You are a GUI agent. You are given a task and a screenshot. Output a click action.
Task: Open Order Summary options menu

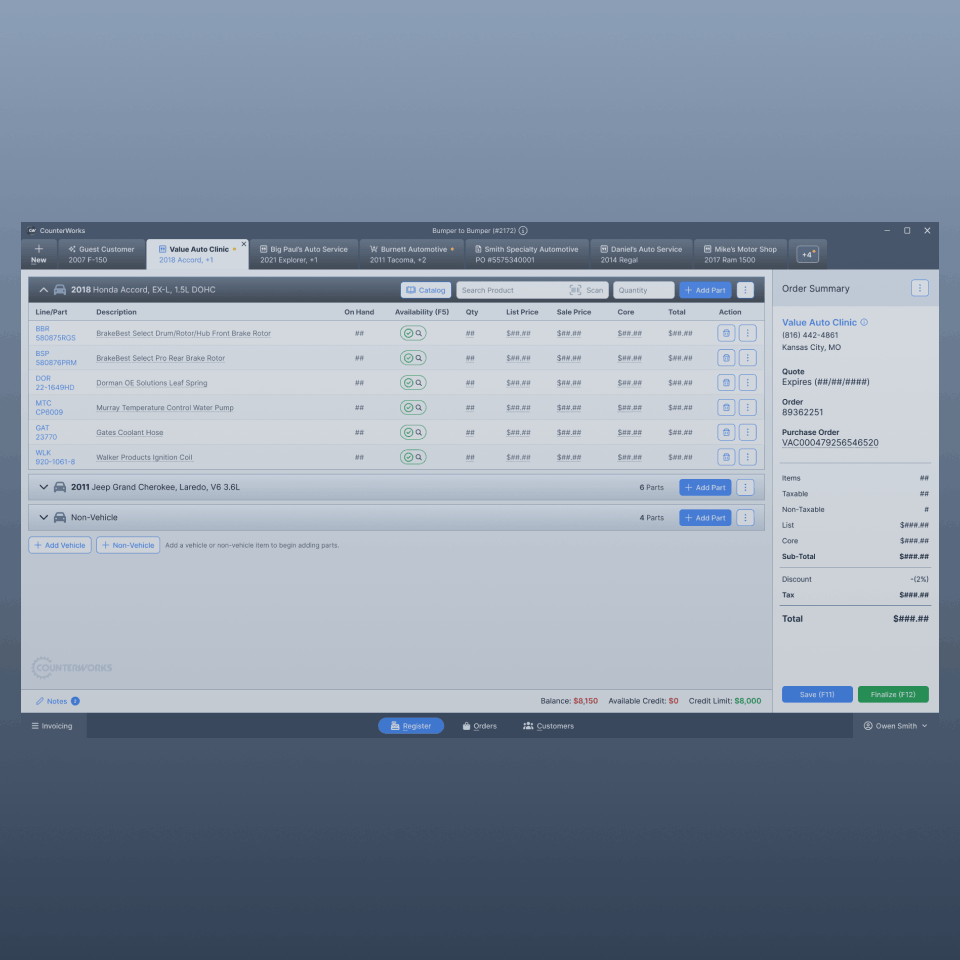tap(920, 288)
